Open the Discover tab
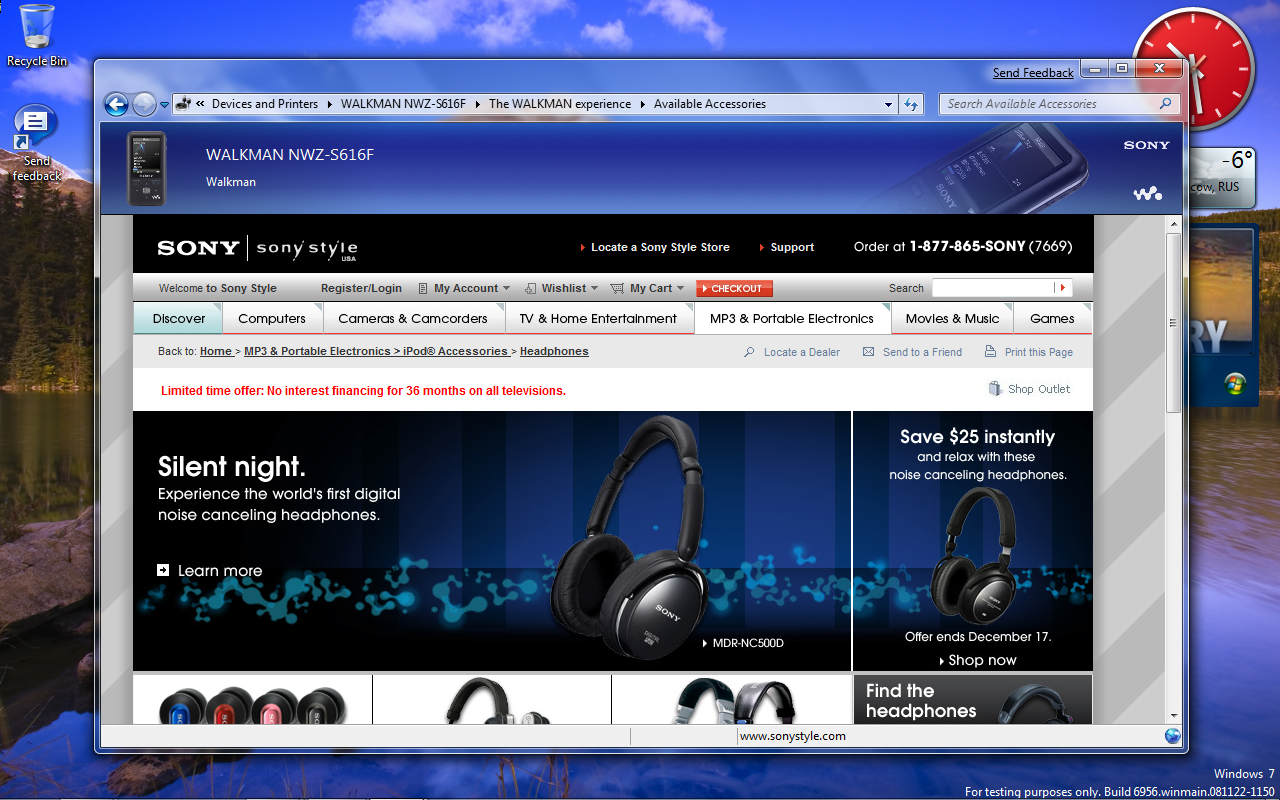 179,318
